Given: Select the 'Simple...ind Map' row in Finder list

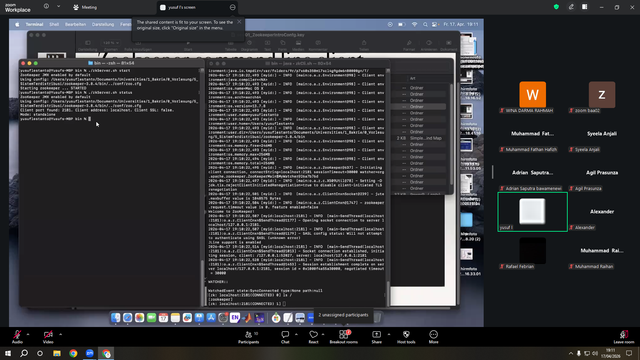Looking at the screenshot, I should pos(419,138).
